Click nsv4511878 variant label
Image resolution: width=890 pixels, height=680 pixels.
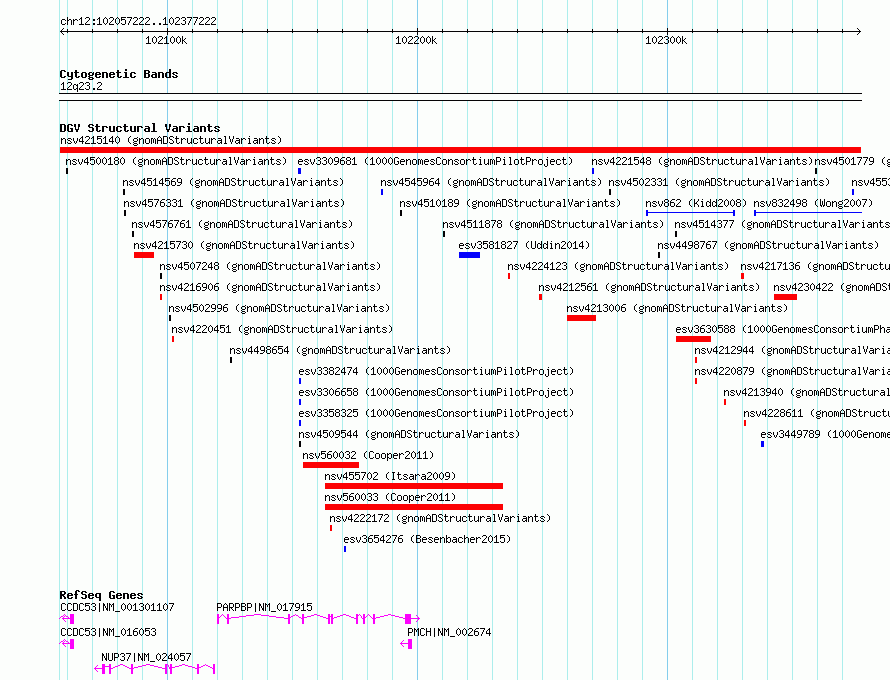[x=553, y=224]
